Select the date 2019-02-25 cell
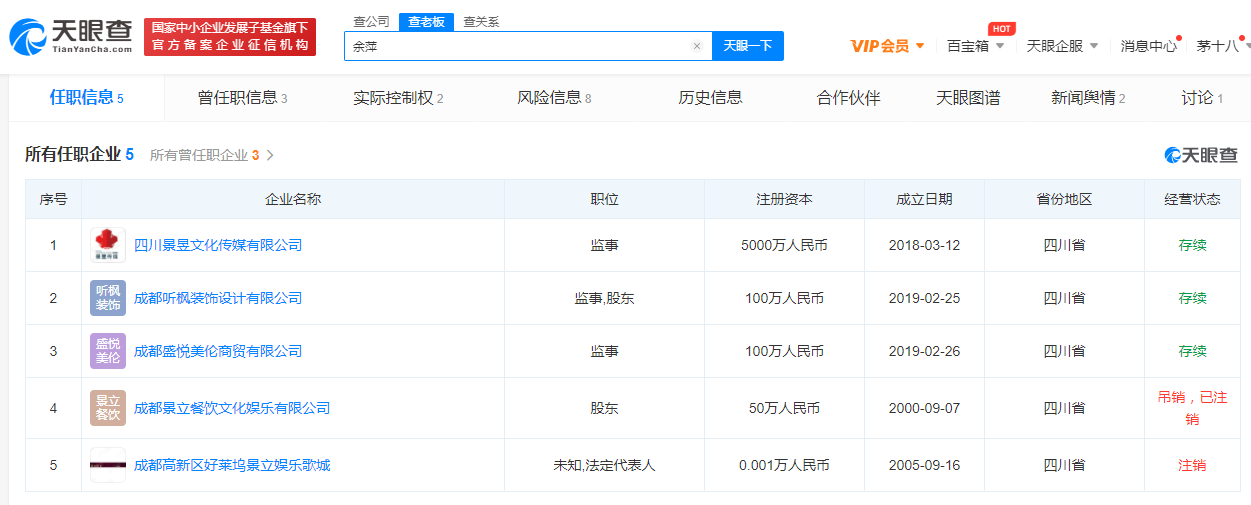This screenshot has width=1251, height=505. click(x=924, y=298)
